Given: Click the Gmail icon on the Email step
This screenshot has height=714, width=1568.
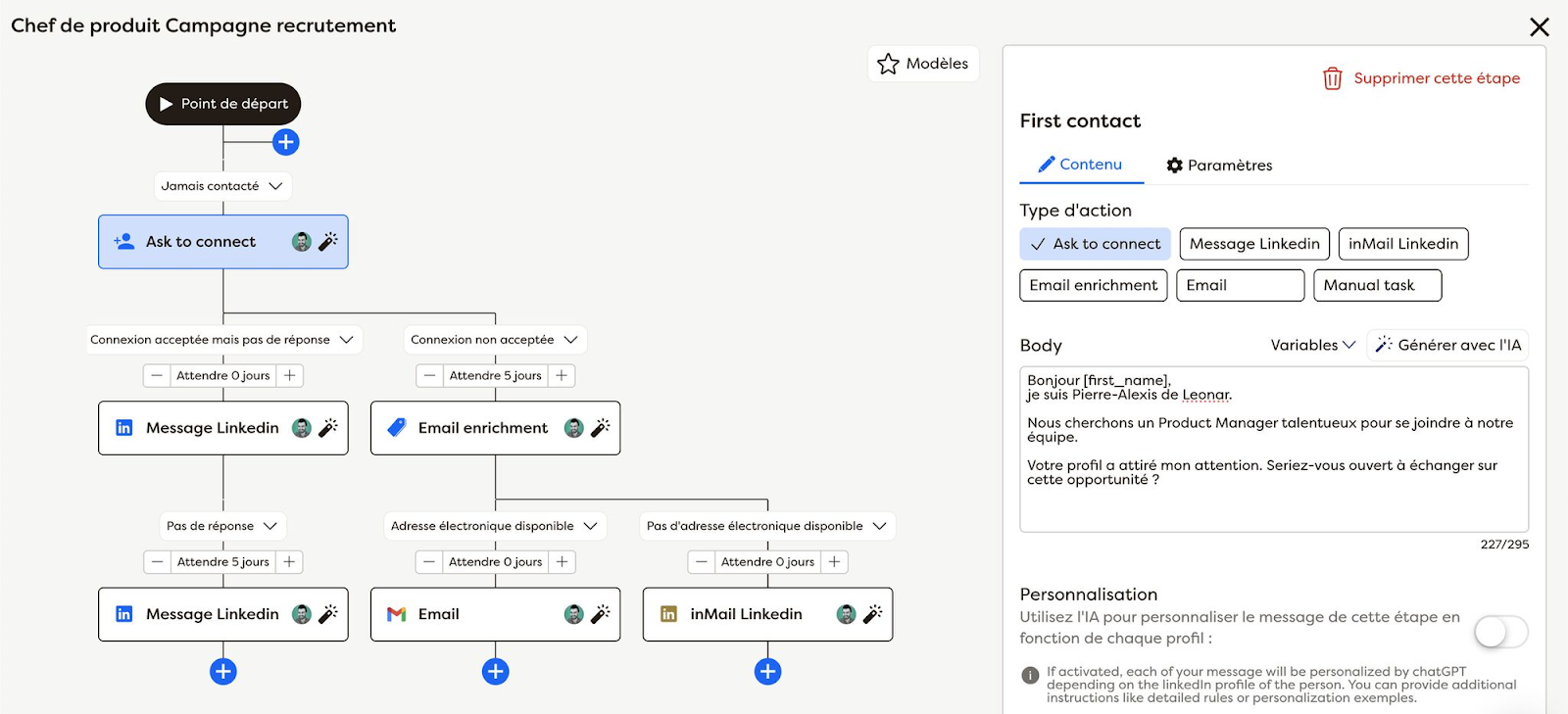Looking at the screenshot, I should pyautogui.click(x=397, y=614).
